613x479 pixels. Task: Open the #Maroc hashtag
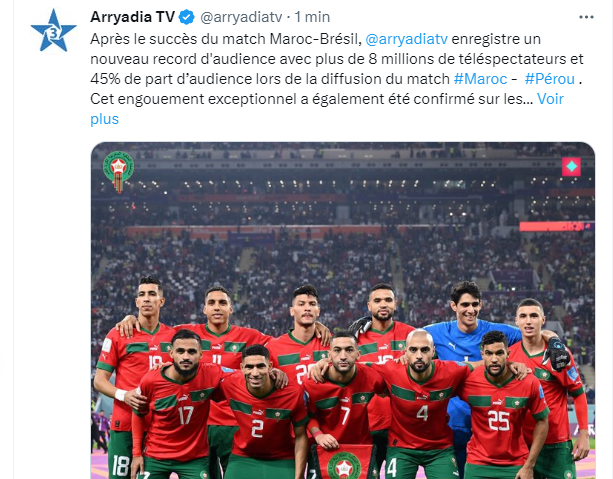(480, 79)
